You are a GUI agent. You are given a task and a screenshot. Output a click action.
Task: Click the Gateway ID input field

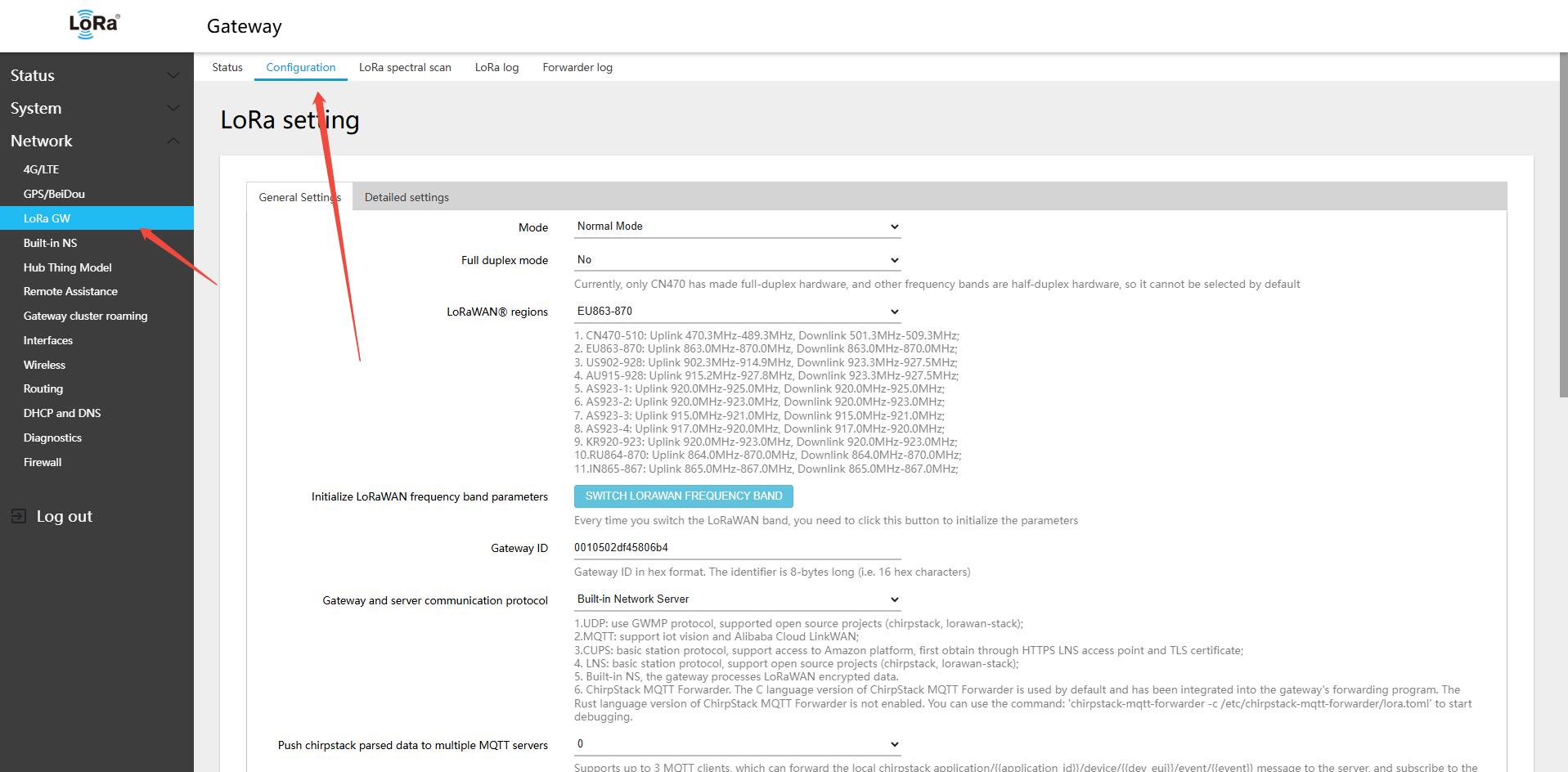(736, 548)
